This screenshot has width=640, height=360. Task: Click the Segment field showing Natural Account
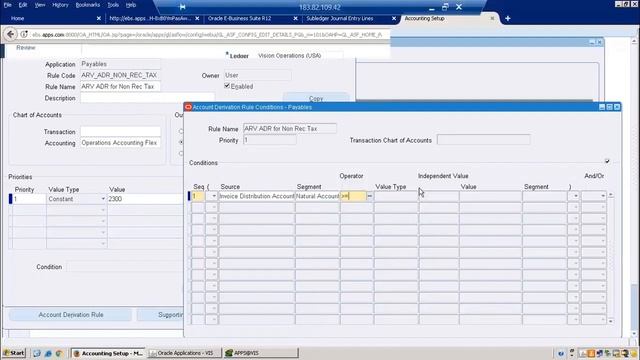pyautogui.click(x=317, y=196)
